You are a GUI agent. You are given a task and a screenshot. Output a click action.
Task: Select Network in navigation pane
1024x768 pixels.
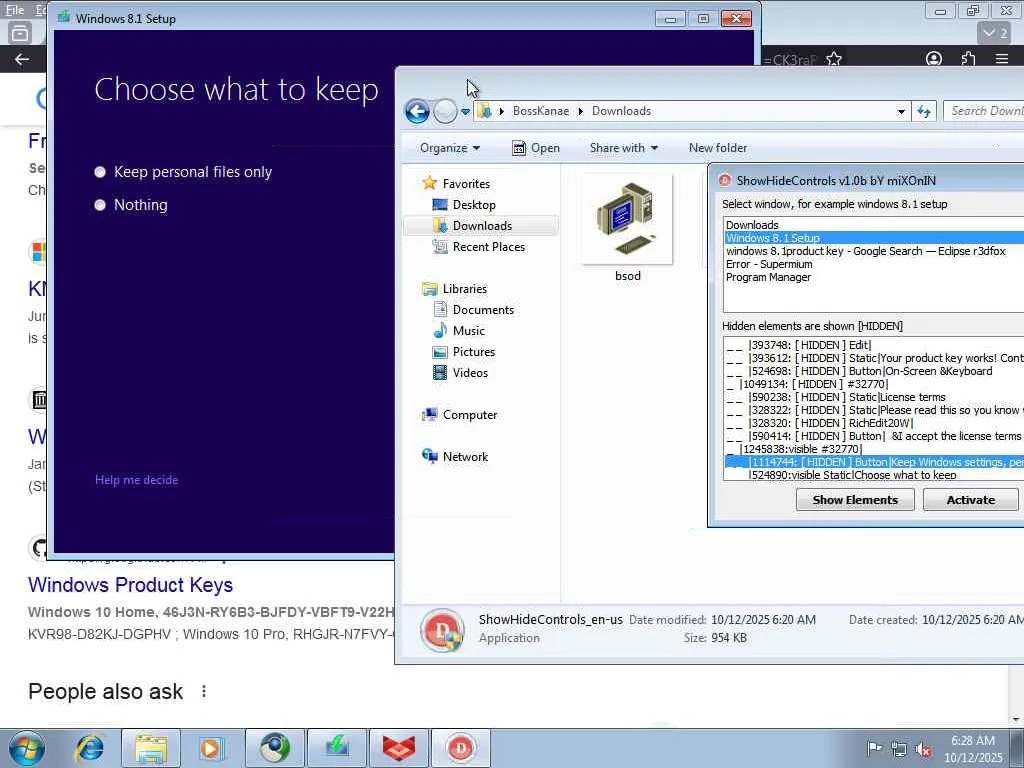455,456
